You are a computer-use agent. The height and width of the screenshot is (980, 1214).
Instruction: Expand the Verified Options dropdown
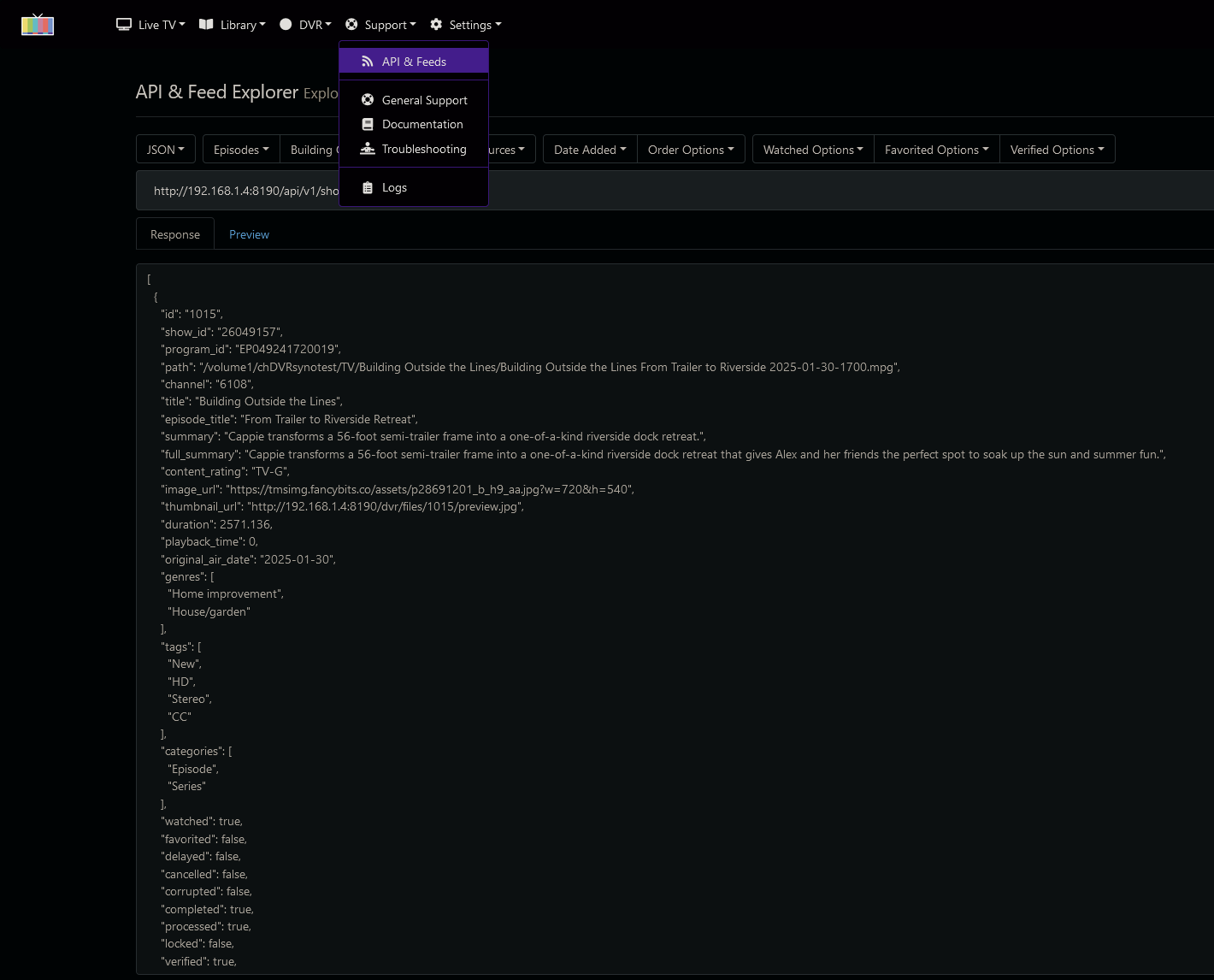(1056, 150)
